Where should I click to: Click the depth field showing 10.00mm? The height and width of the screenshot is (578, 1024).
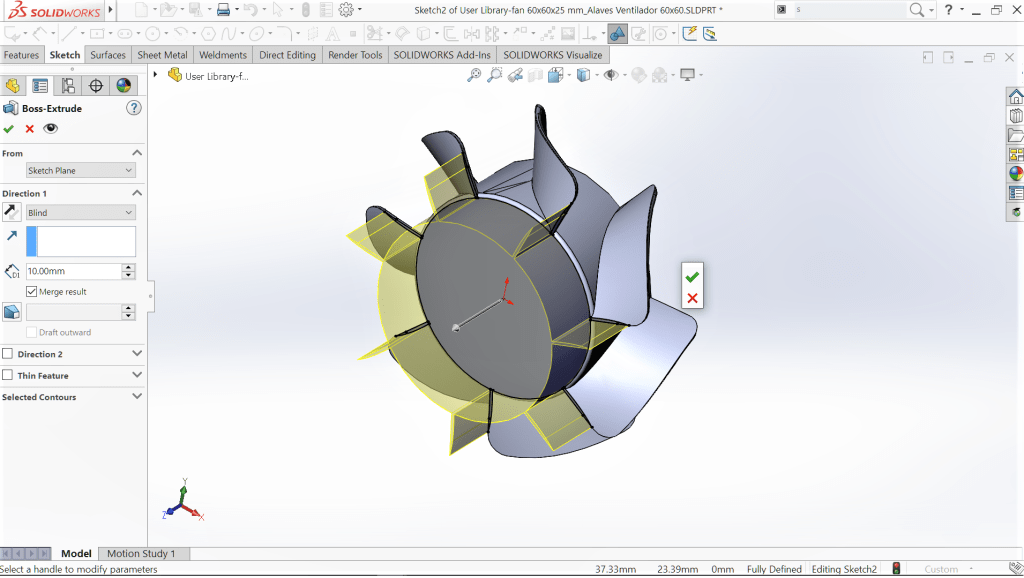[x=72, y=271]
